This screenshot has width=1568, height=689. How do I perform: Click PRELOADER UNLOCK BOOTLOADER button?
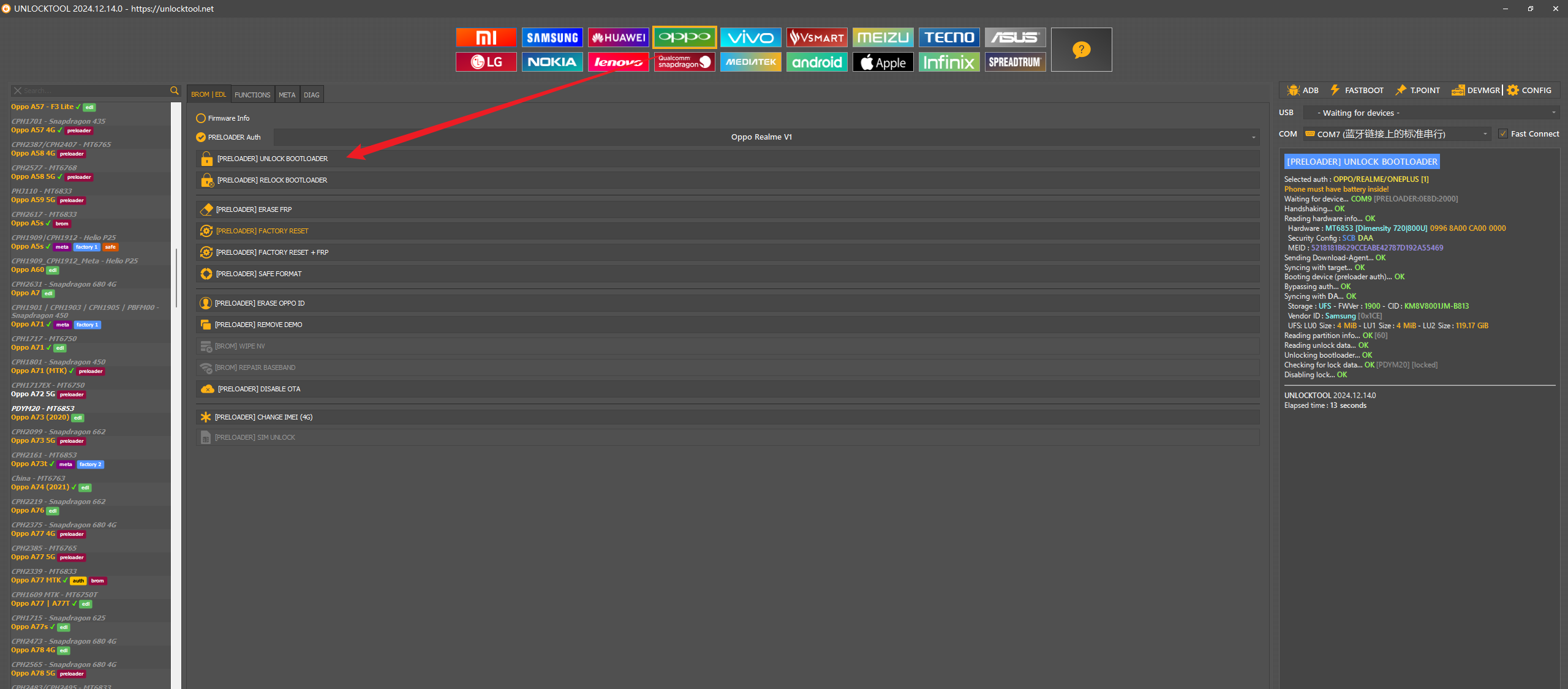(273, 159)
